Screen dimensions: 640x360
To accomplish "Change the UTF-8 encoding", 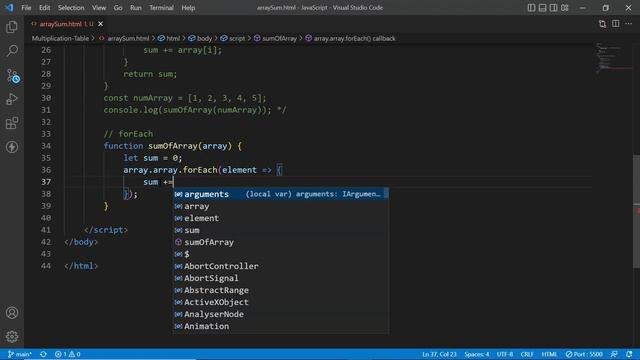I will click(504, 354).
